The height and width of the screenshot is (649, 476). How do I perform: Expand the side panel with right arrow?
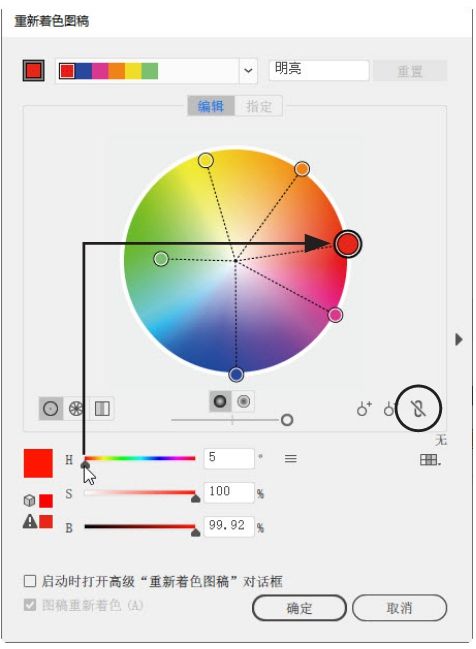459,339
